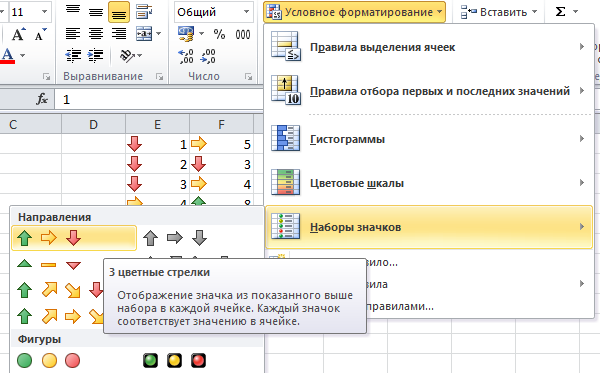Choose 3 colored arrows icon set
Viewport: 600px width, 373px height.
tap(74, 238)
